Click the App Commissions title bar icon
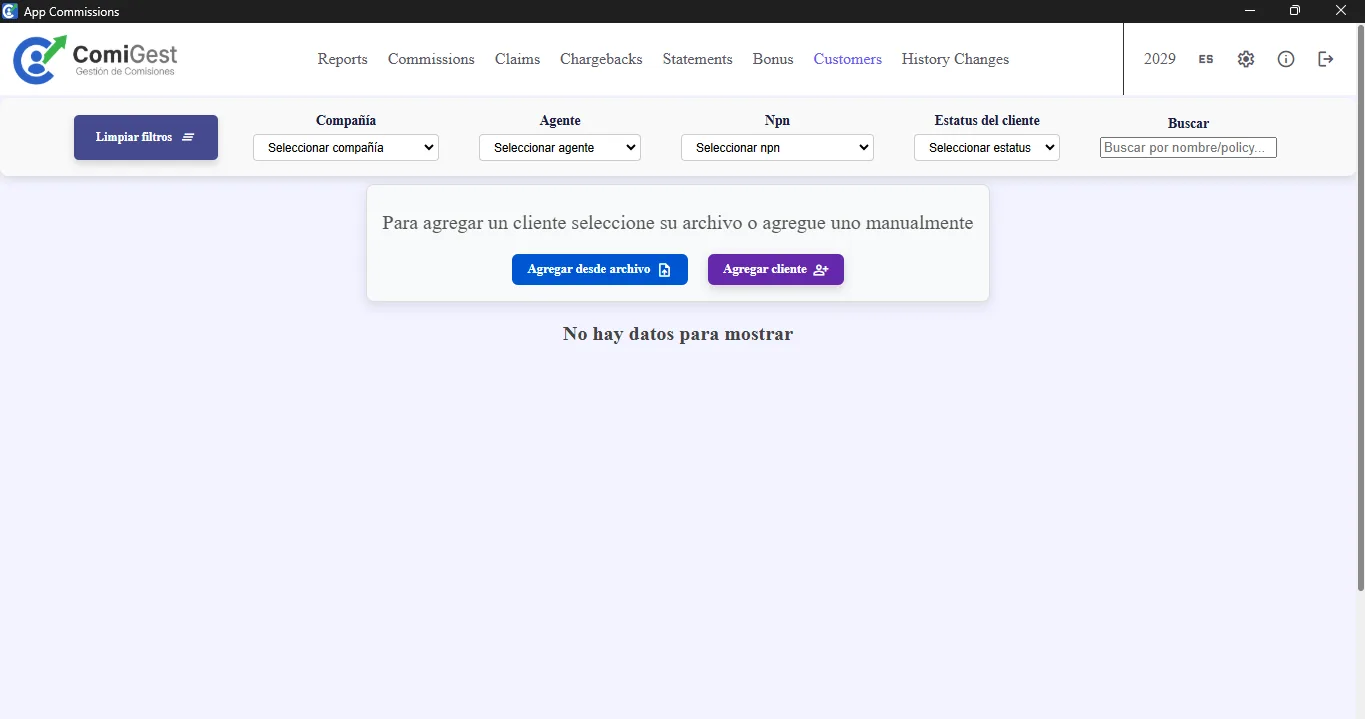This screenshot has height=719, width=1365. [x=10, y=11]
